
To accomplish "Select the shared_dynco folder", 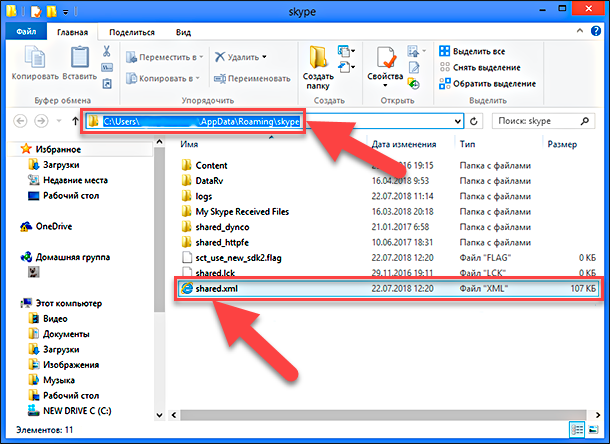I will (215, 227).
